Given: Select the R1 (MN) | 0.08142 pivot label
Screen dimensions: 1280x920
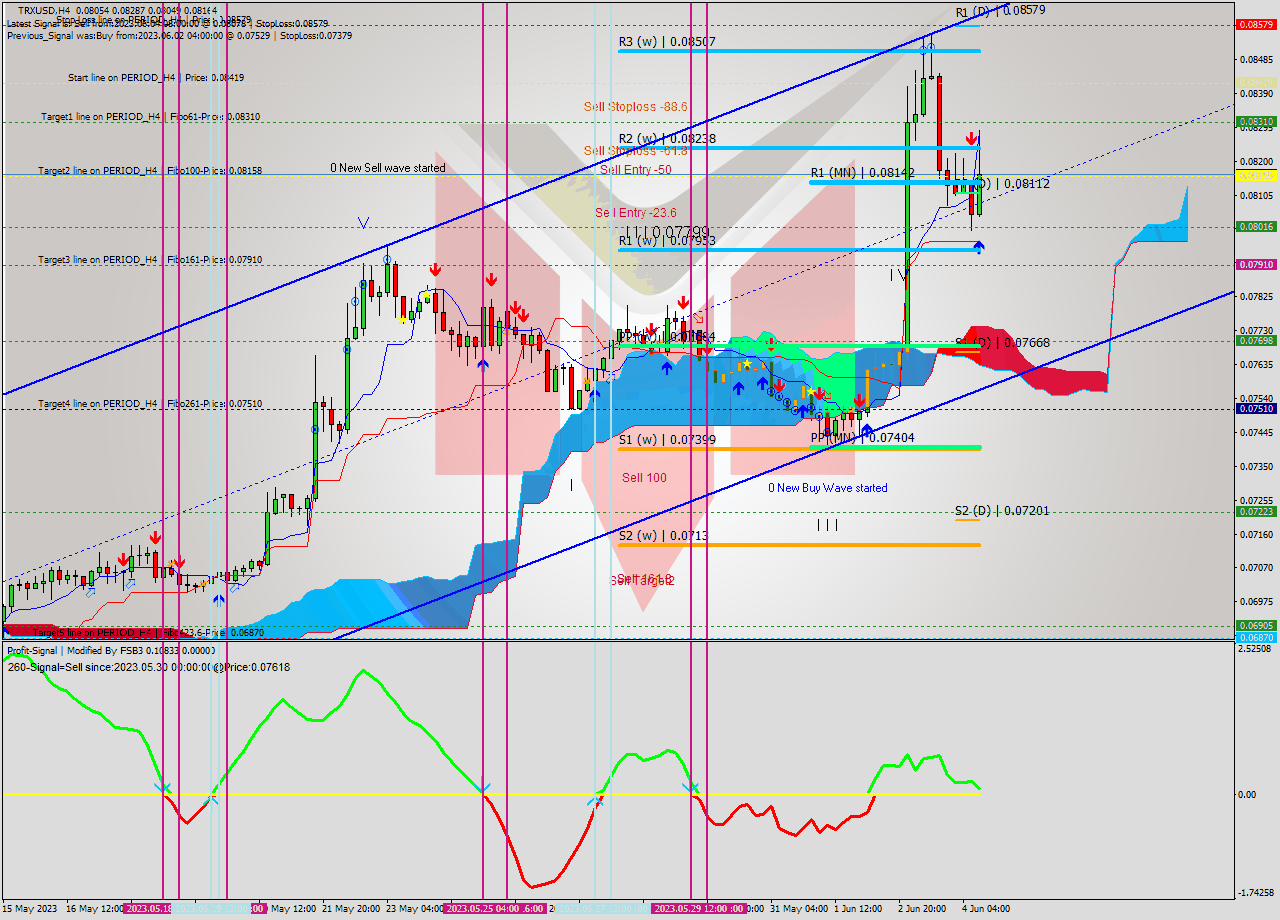Looking at the screenshot, I should [862, 173].
